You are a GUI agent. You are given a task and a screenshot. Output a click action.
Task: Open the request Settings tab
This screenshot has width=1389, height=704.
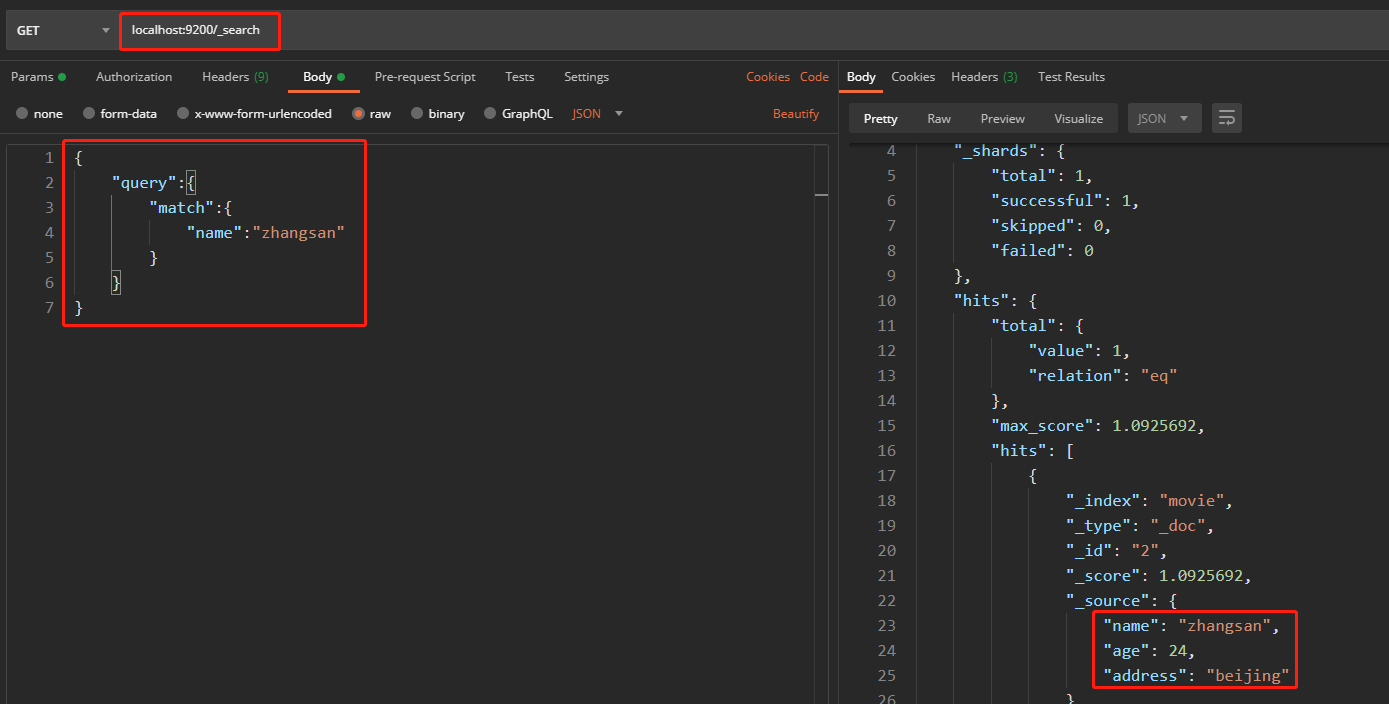pyautogui.click(x=586, y=77)
